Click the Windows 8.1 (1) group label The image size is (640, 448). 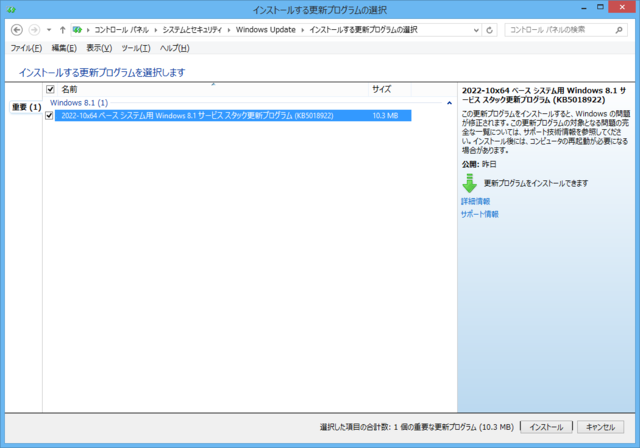point(79,103)
